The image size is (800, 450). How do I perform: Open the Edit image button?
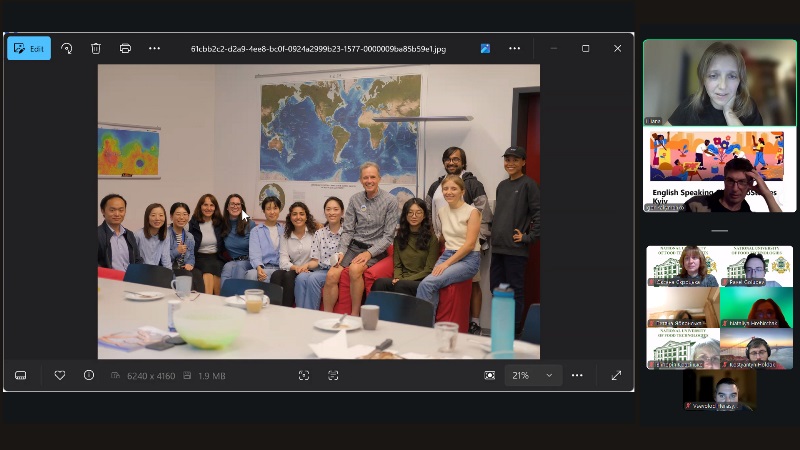click(x=29, y=48)
